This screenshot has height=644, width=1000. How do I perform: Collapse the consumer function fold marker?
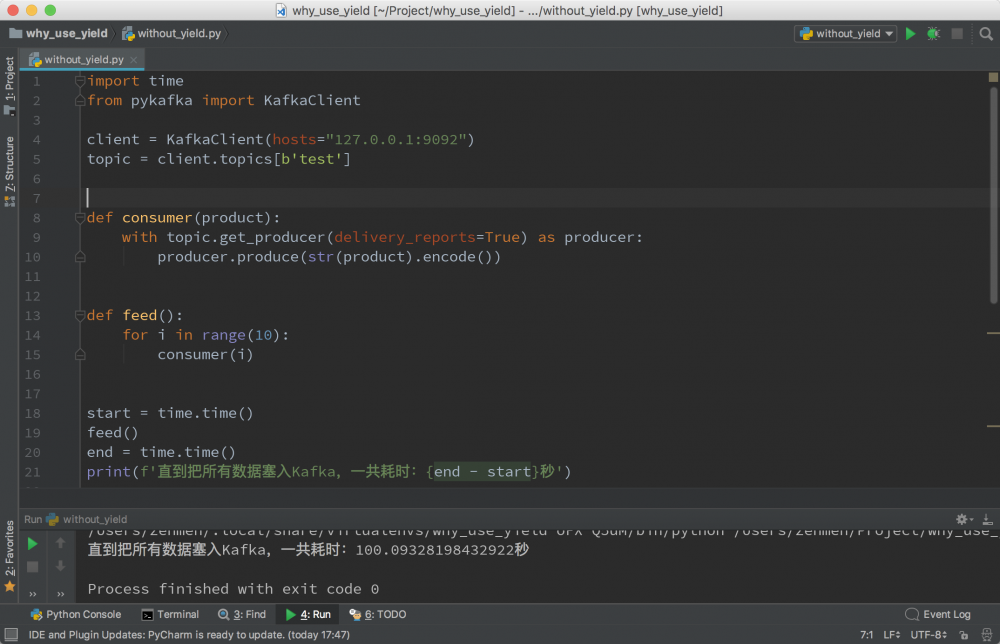(x=80, y=218)
